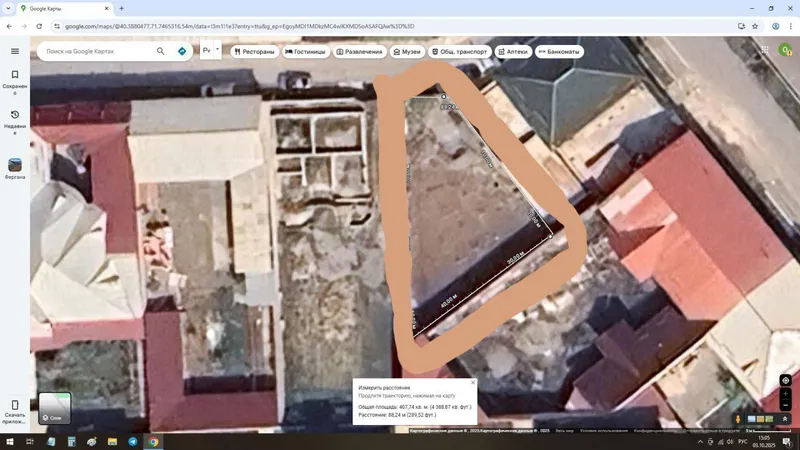This screenshot has width=800, height=450.
Task: Select the Рестораны category chip
Action: click(x=254, y=52)
